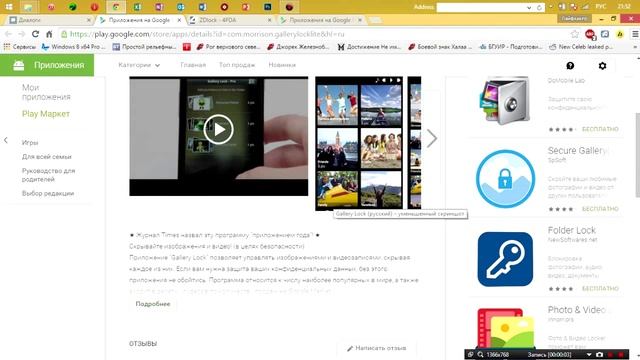The height and width of the screenshot is (360, 640).
Task: Switch to the ZDlock 4PDA browser tab
Action: tap(229, 20)
